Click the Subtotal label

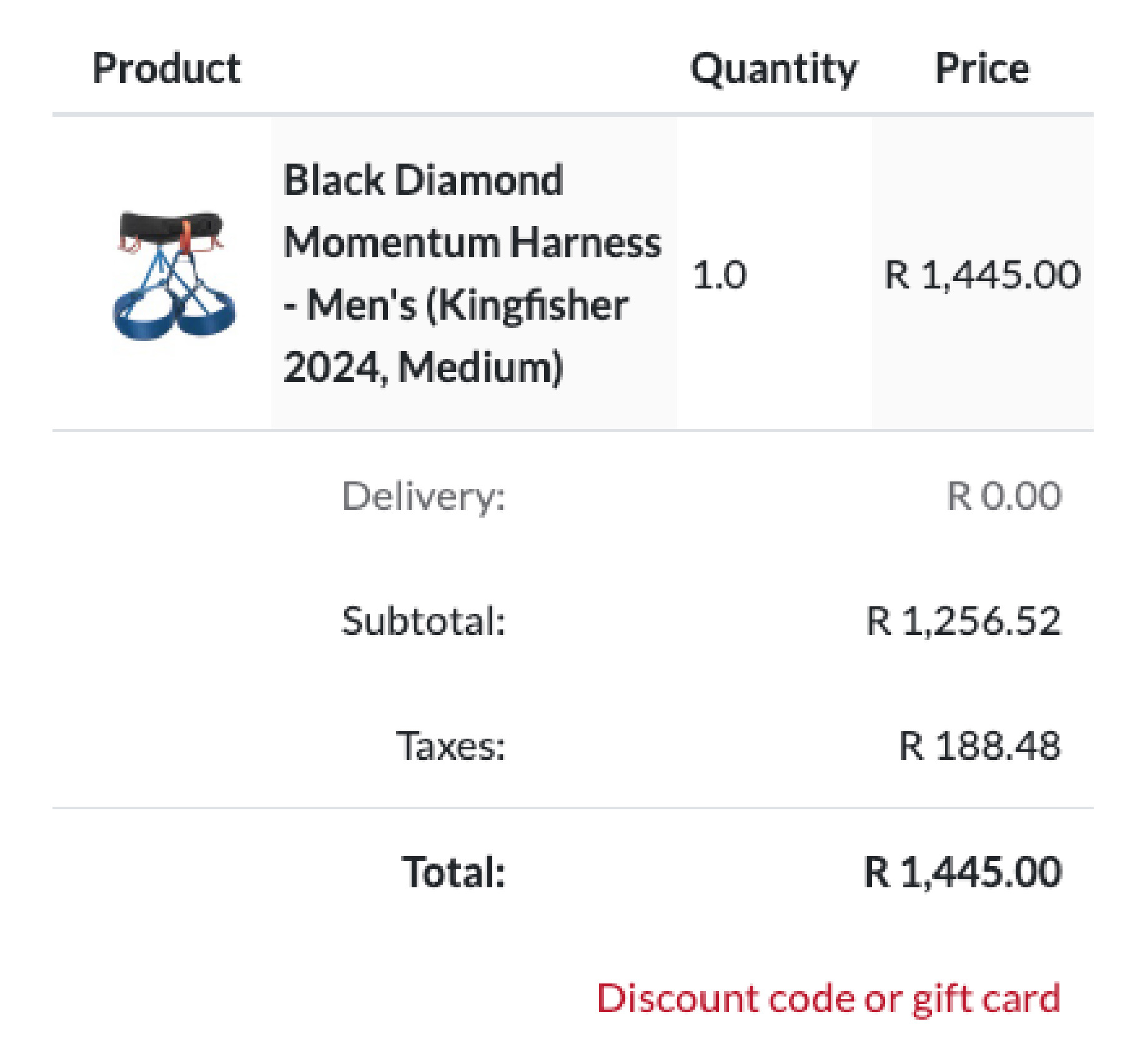click(x=424, y=621)
